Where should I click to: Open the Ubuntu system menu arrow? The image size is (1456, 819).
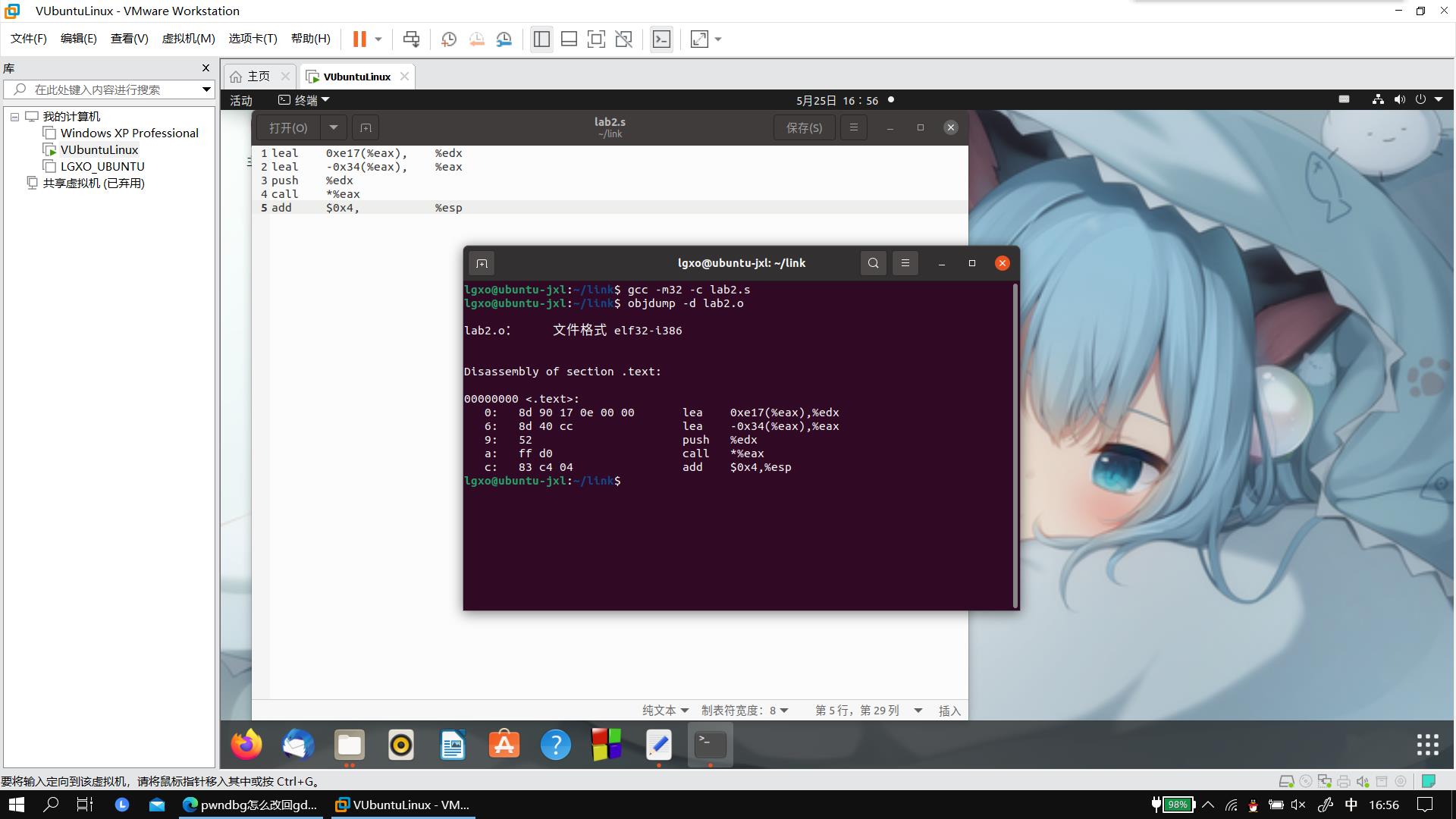1439,99
